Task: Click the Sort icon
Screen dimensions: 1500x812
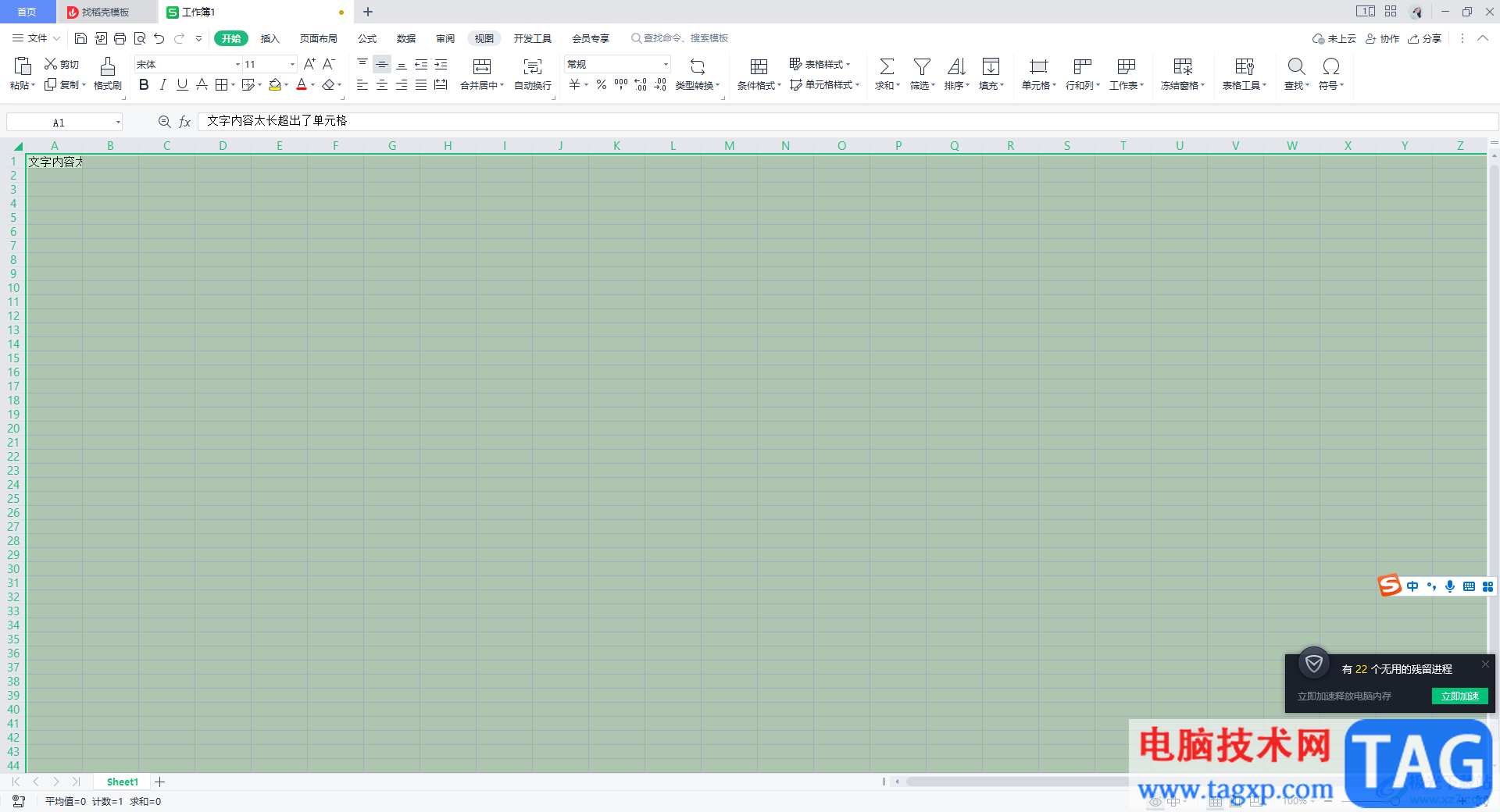Action: [x=956, y=66]
